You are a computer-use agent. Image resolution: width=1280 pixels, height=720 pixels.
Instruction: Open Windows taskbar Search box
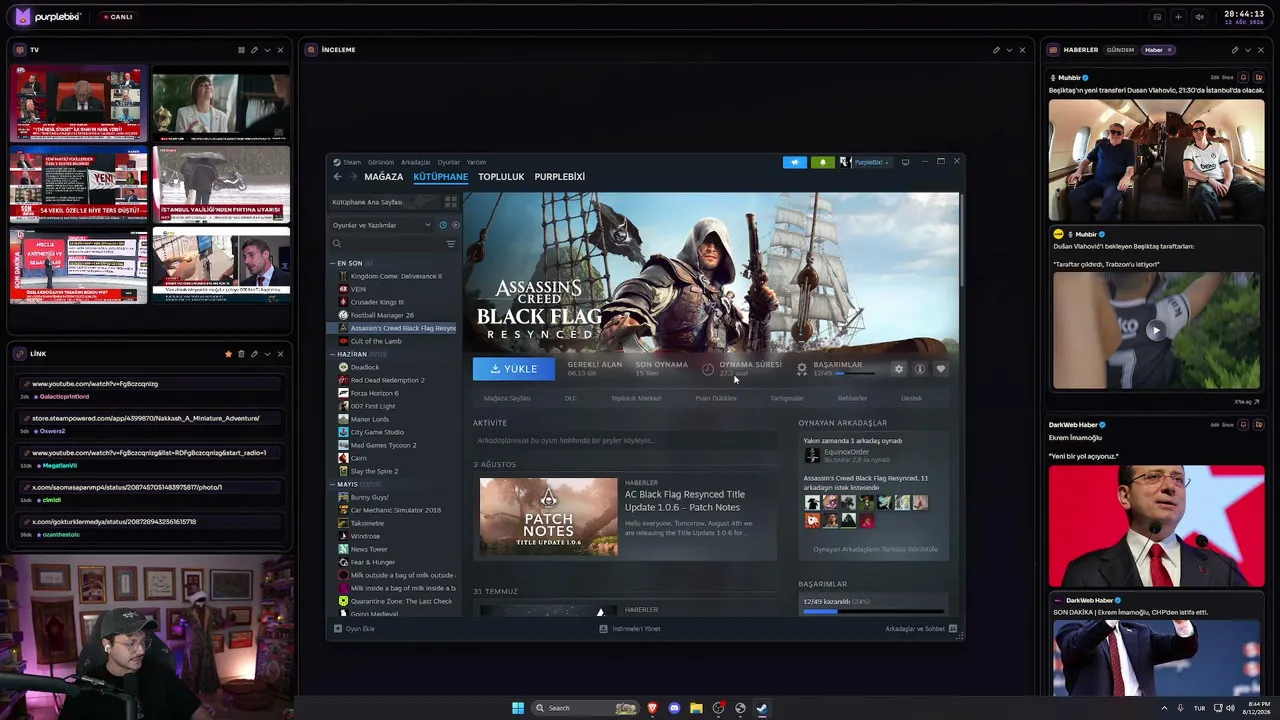tap(585, 708)
